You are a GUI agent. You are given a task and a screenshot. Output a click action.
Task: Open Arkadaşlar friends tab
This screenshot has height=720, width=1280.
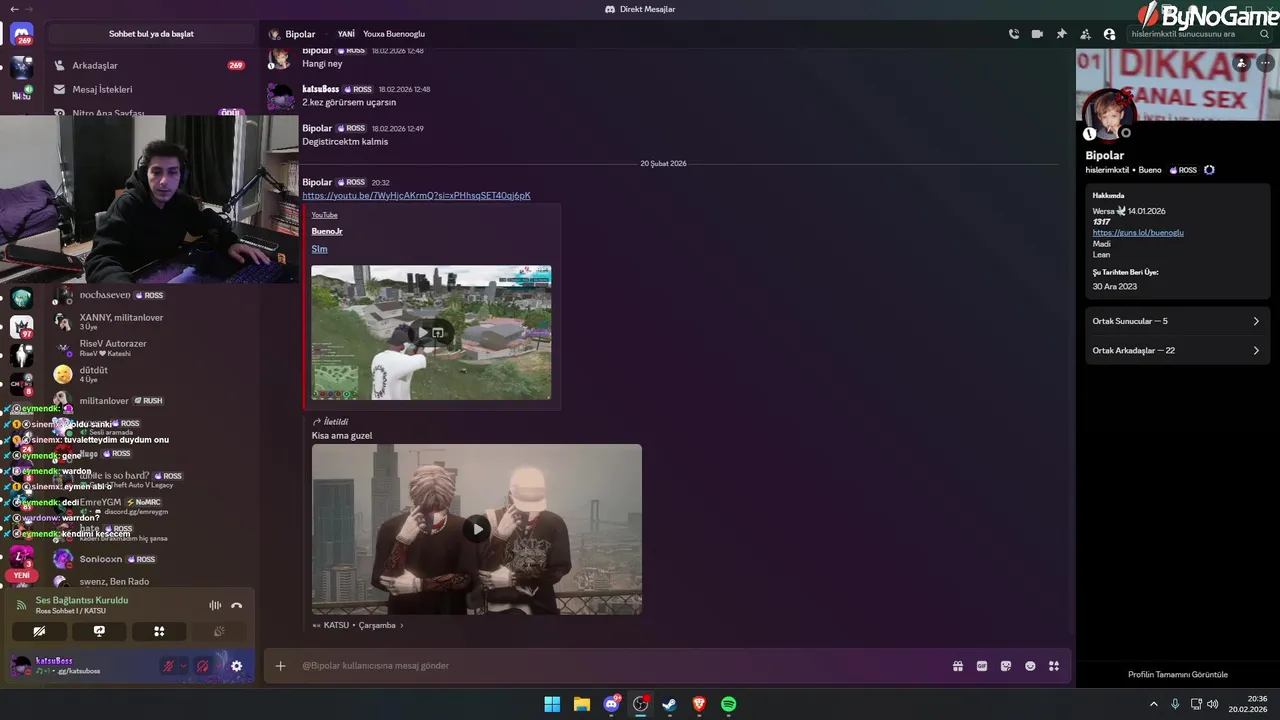tap(150, 65)
